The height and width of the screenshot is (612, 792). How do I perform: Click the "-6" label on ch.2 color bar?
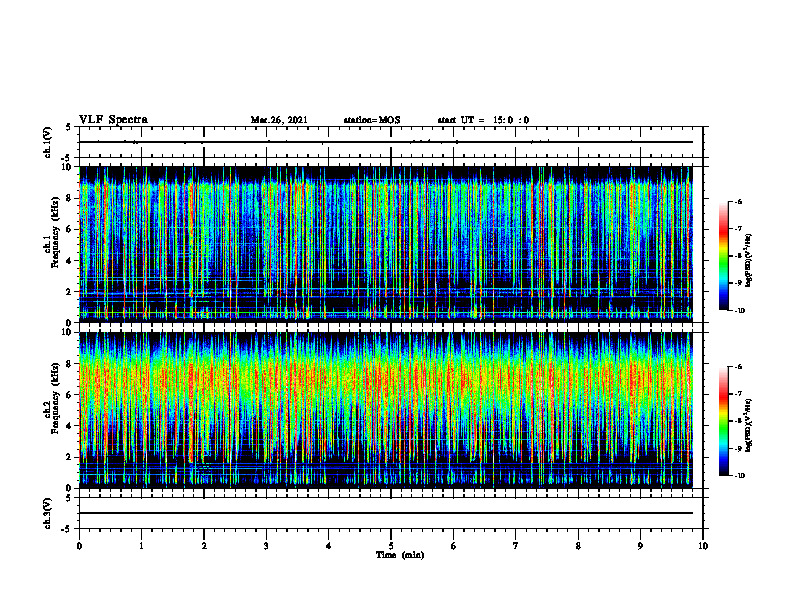(738, 367)
